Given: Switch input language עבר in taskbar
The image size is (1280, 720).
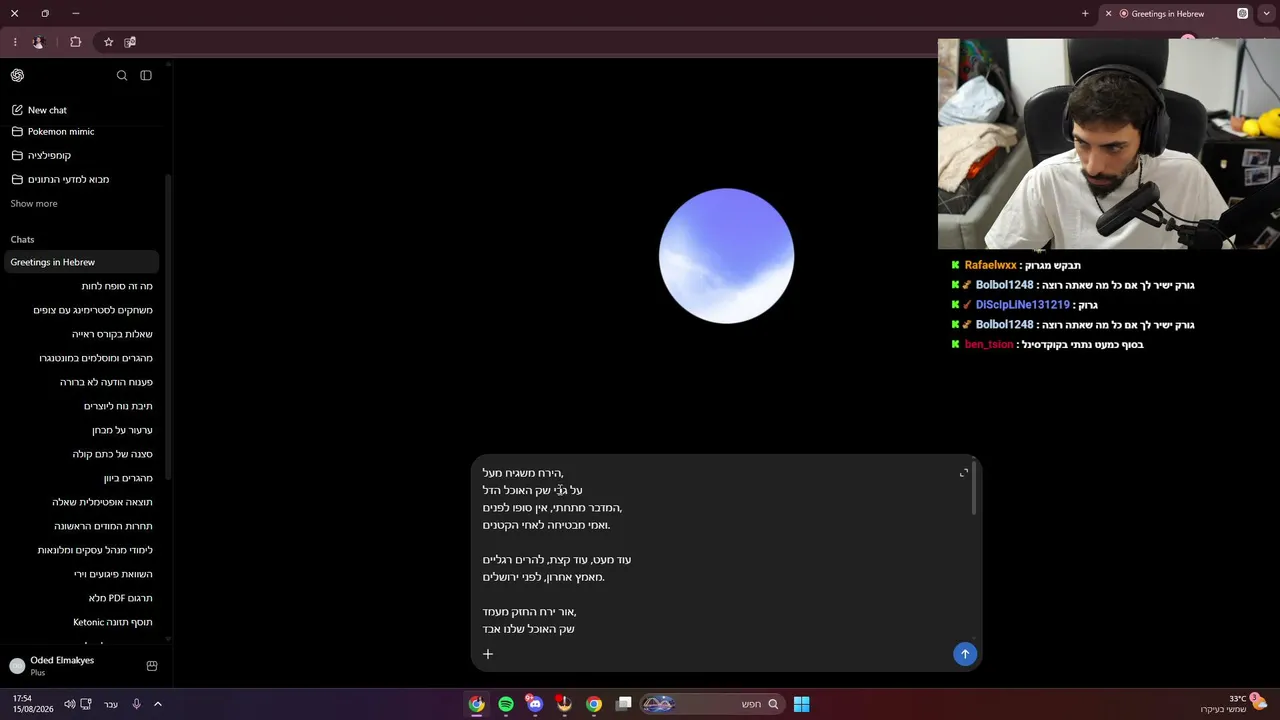Looking at the screenshot, I should pos(111,704).
